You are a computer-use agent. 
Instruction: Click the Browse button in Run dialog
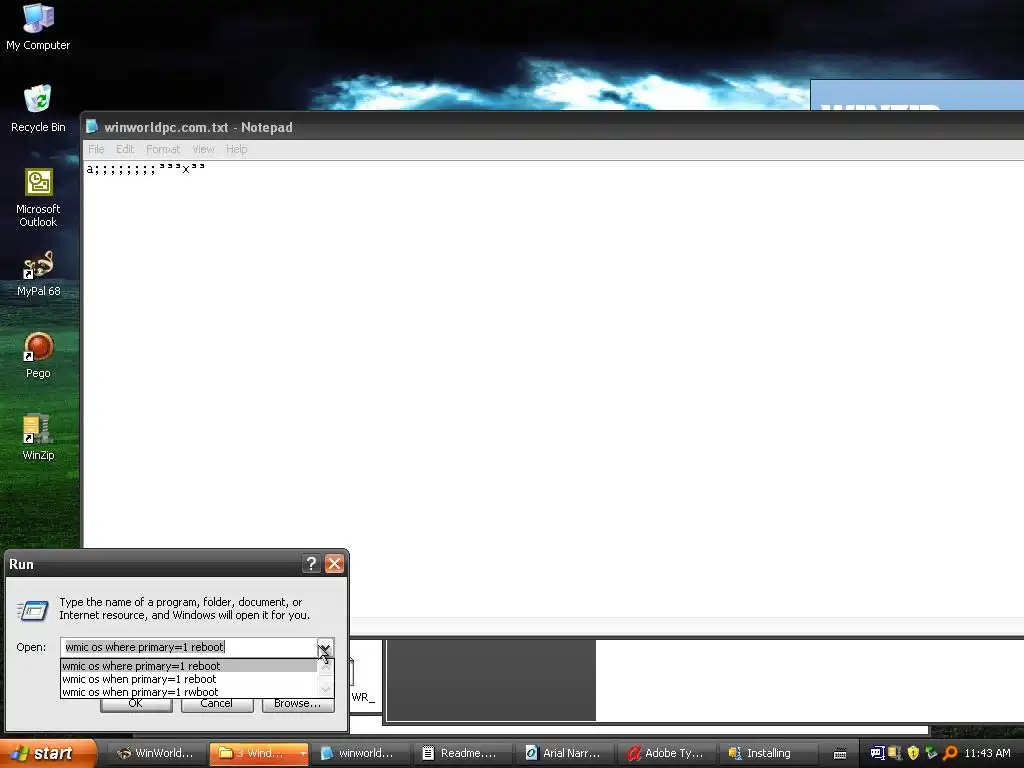298,703
